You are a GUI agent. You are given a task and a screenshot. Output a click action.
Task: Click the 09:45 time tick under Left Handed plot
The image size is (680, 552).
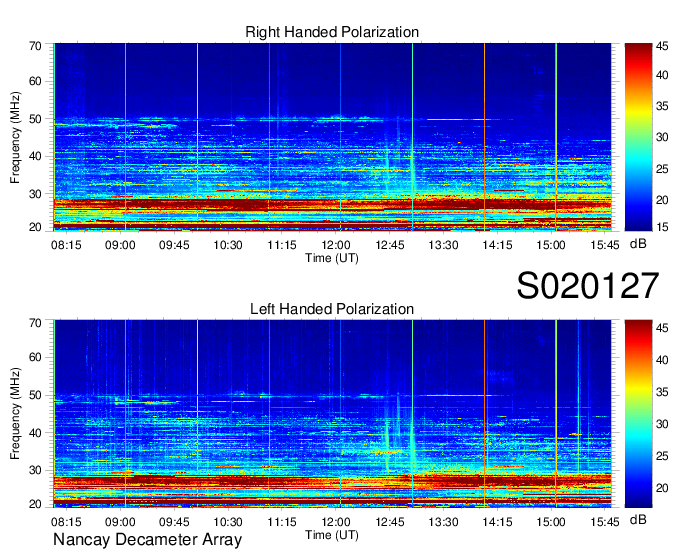174,522
